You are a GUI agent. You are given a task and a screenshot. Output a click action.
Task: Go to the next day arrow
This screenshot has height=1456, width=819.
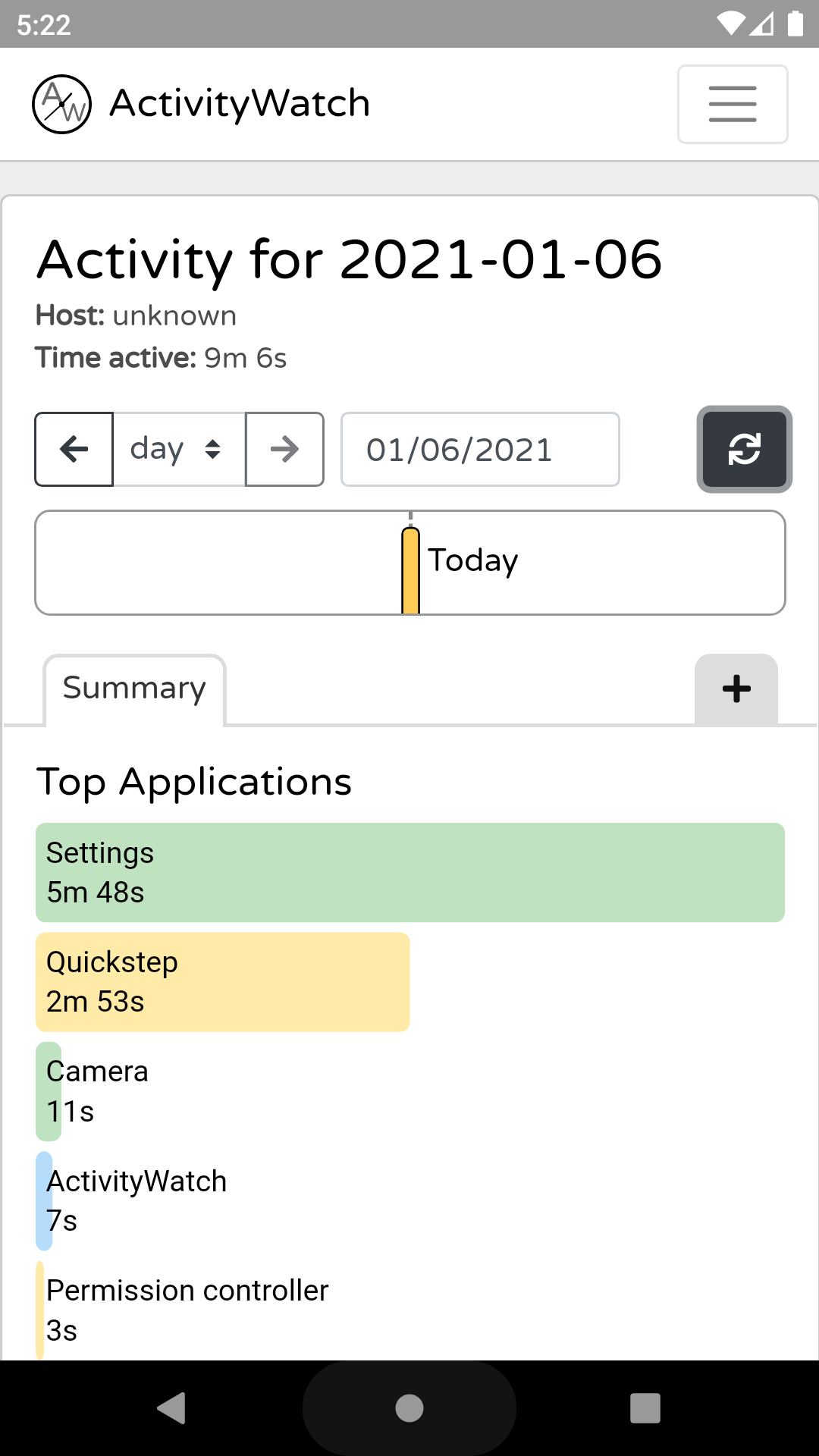point(284,449)
